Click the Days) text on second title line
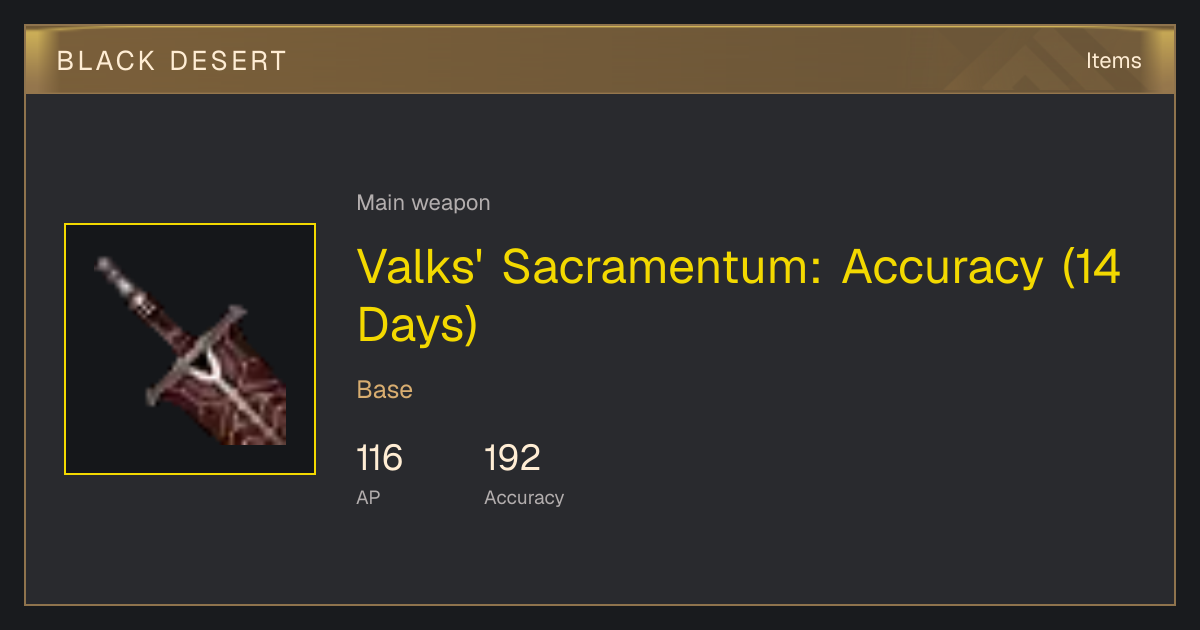1200x630 pixels. (418, 326)
